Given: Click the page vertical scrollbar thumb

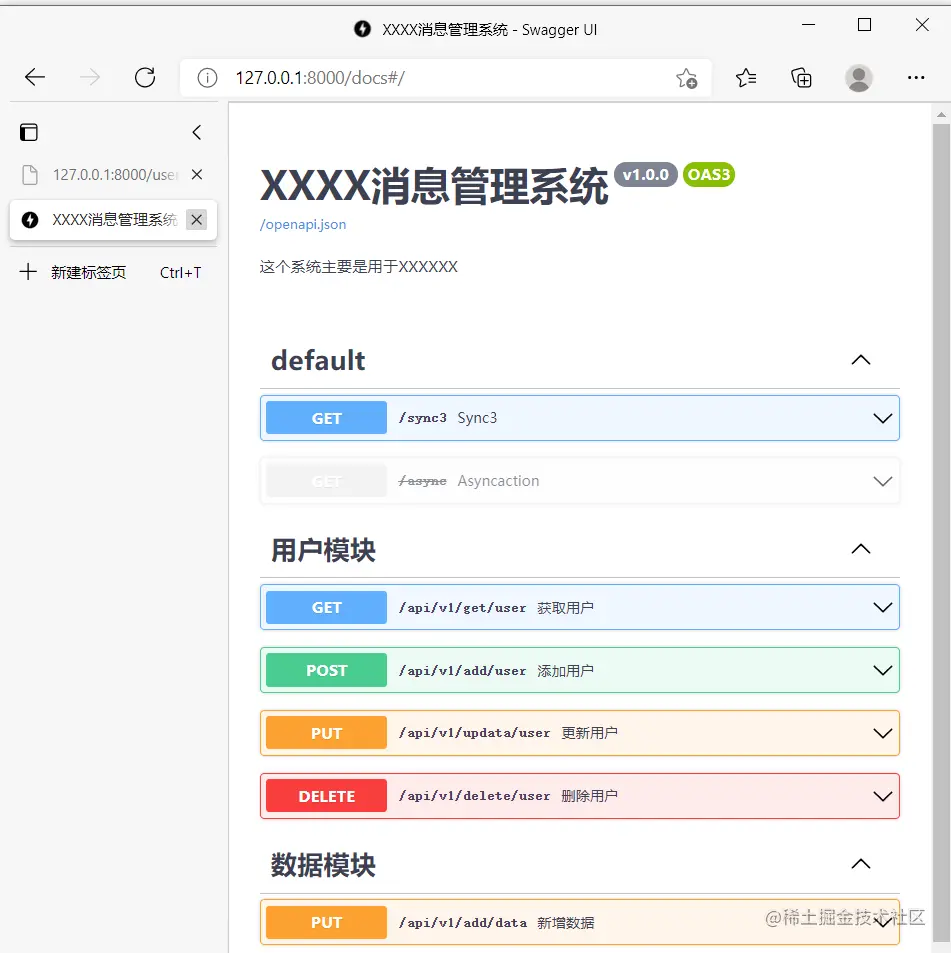Looking at the screenshot, I should point(941,535).
